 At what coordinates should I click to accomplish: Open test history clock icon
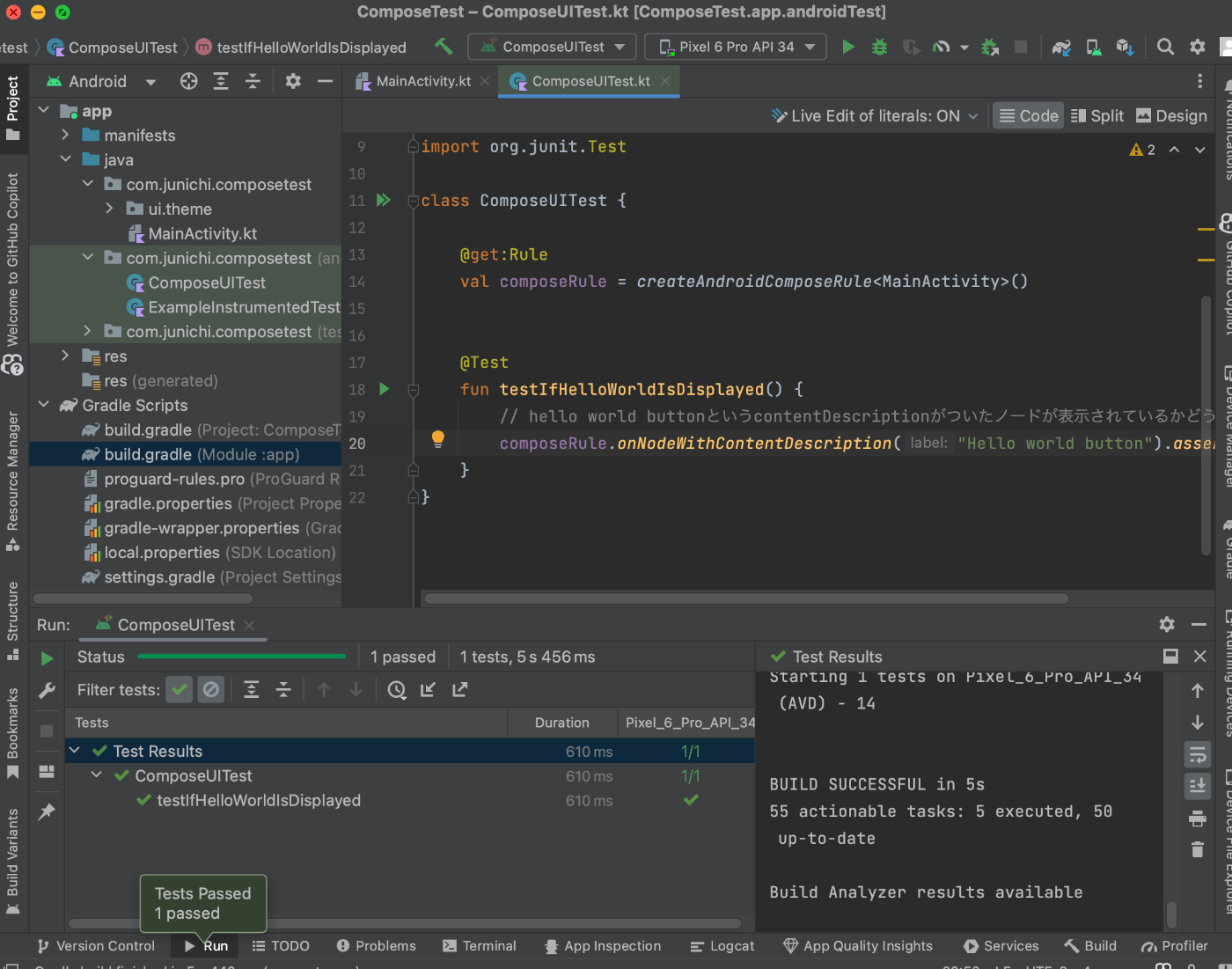[x=396, y=690]
